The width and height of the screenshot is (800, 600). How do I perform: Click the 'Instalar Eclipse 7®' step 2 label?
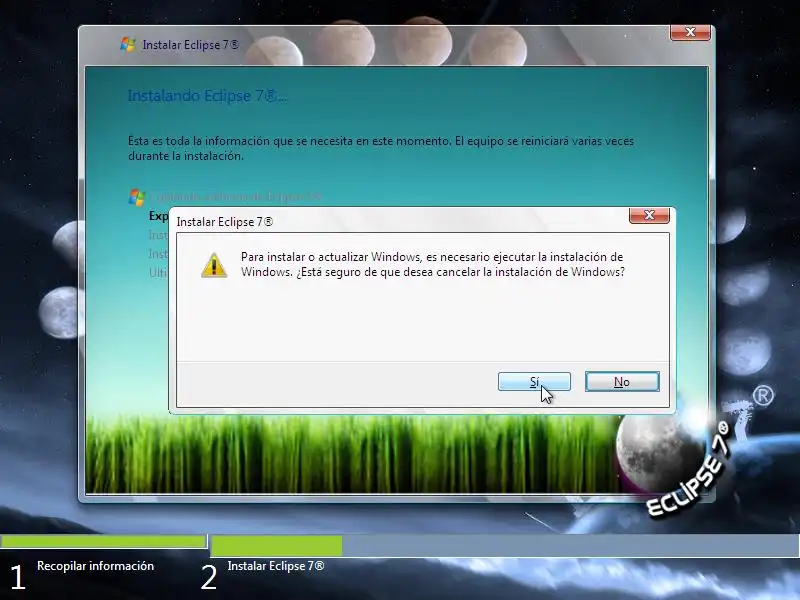276,566
